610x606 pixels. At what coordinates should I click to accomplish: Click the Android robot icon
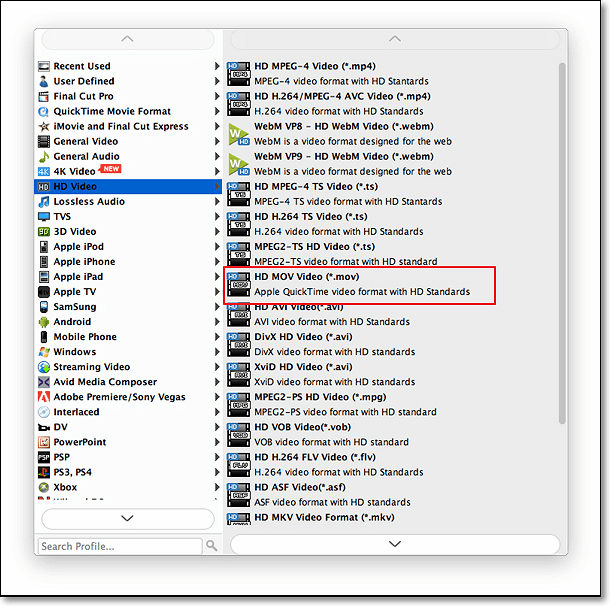44,322
